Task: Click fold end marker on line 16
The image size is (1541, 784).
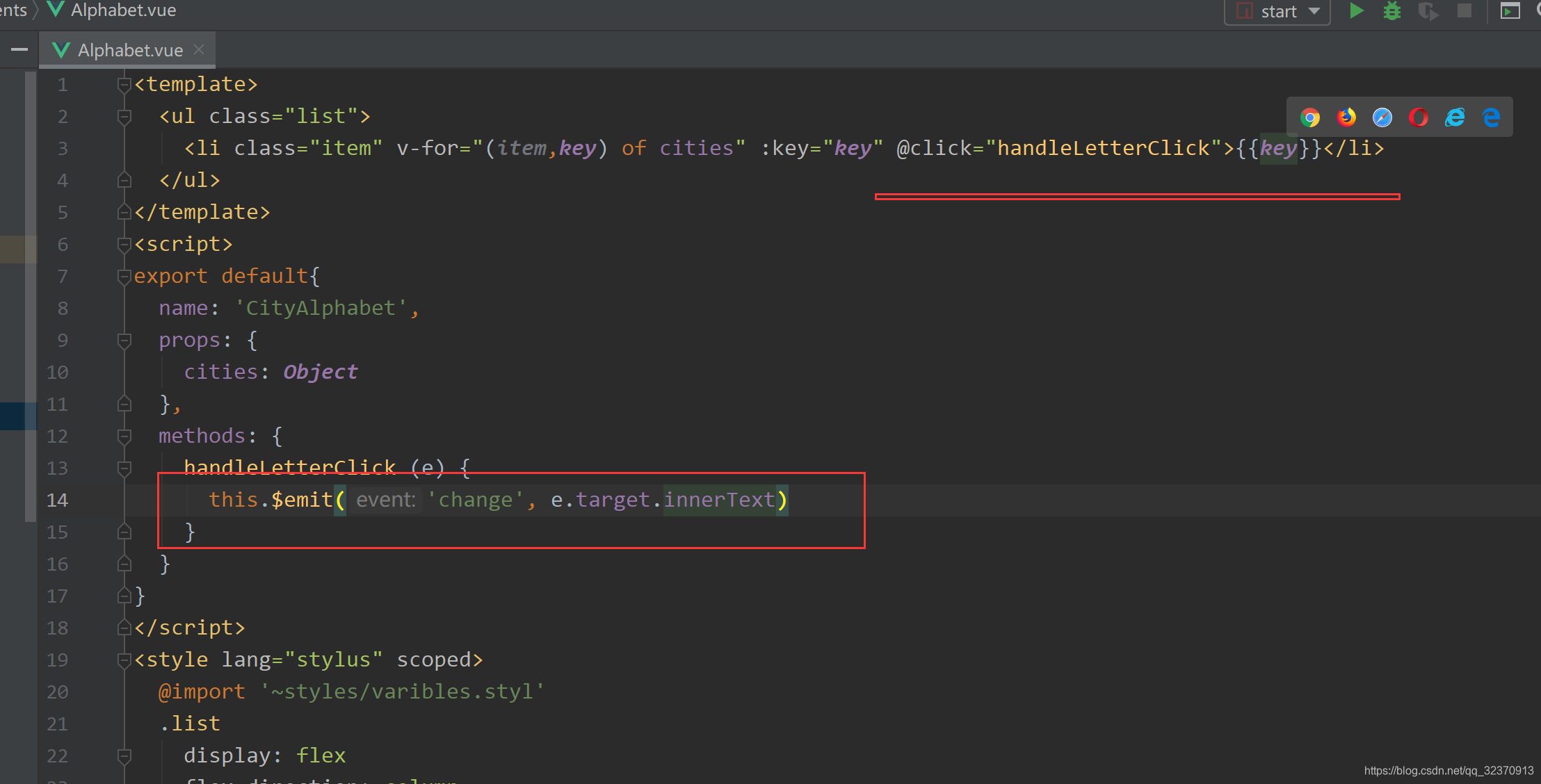Action: click(x=124, y=564)
